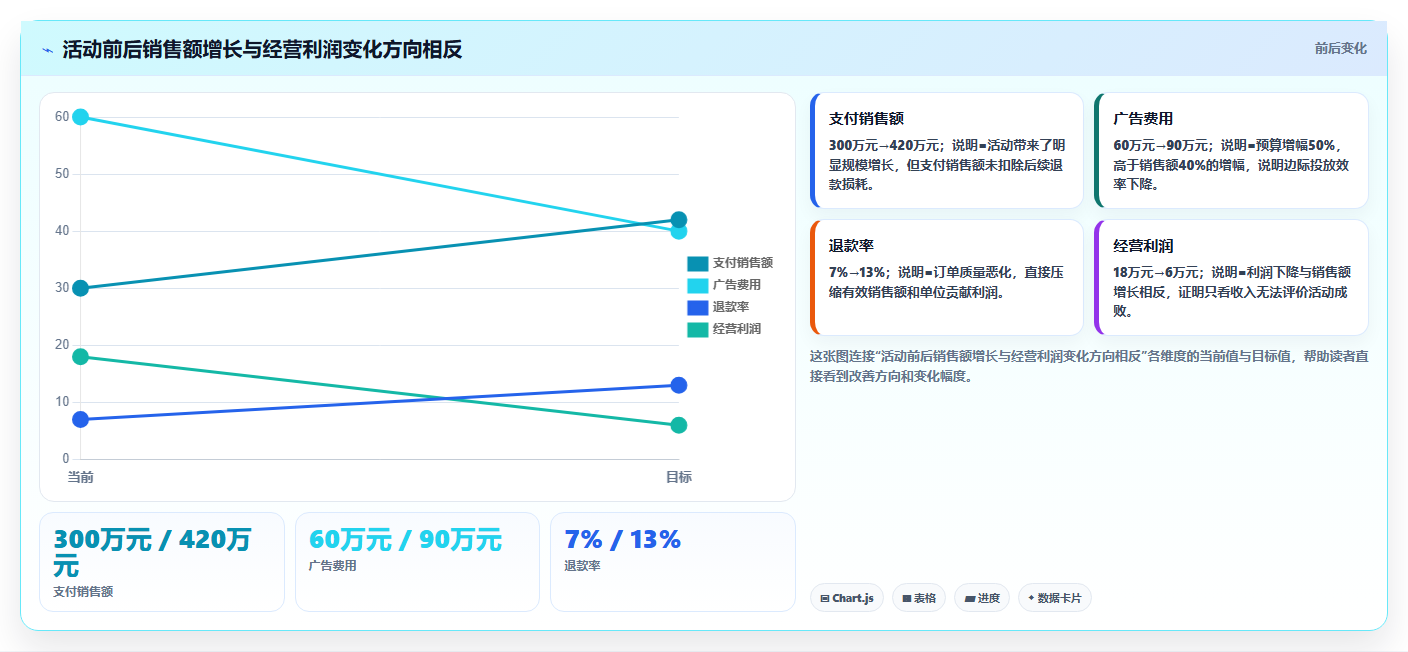Click the 60万元 / 90万元 stat value
Screen dimensions: 1408x652
tap(405, 540)
